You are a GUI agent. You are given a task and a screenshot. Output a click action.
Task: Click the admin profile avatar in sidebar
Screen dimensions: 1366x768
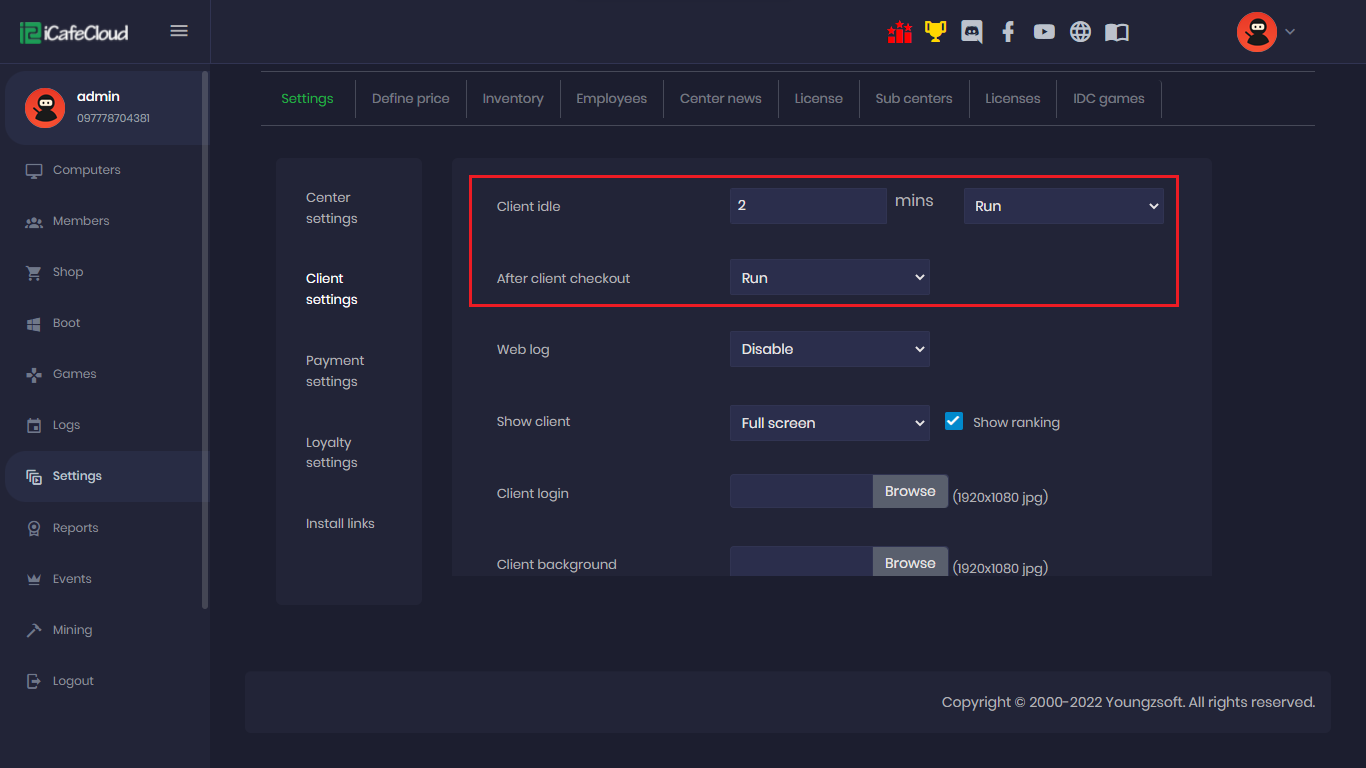click(45, 107)
